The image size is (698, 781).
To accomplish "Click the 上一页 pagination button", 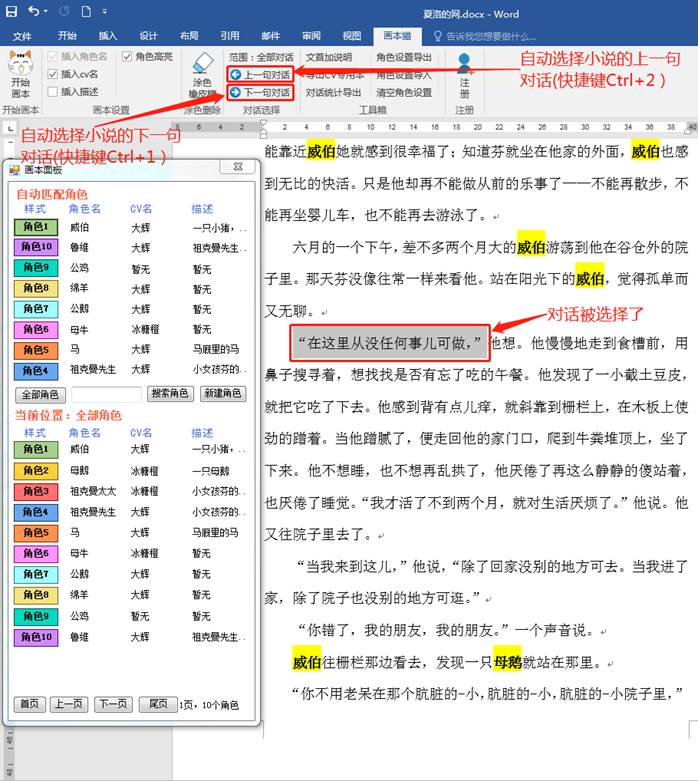I will pyautogui.click(x=69, y=704).
